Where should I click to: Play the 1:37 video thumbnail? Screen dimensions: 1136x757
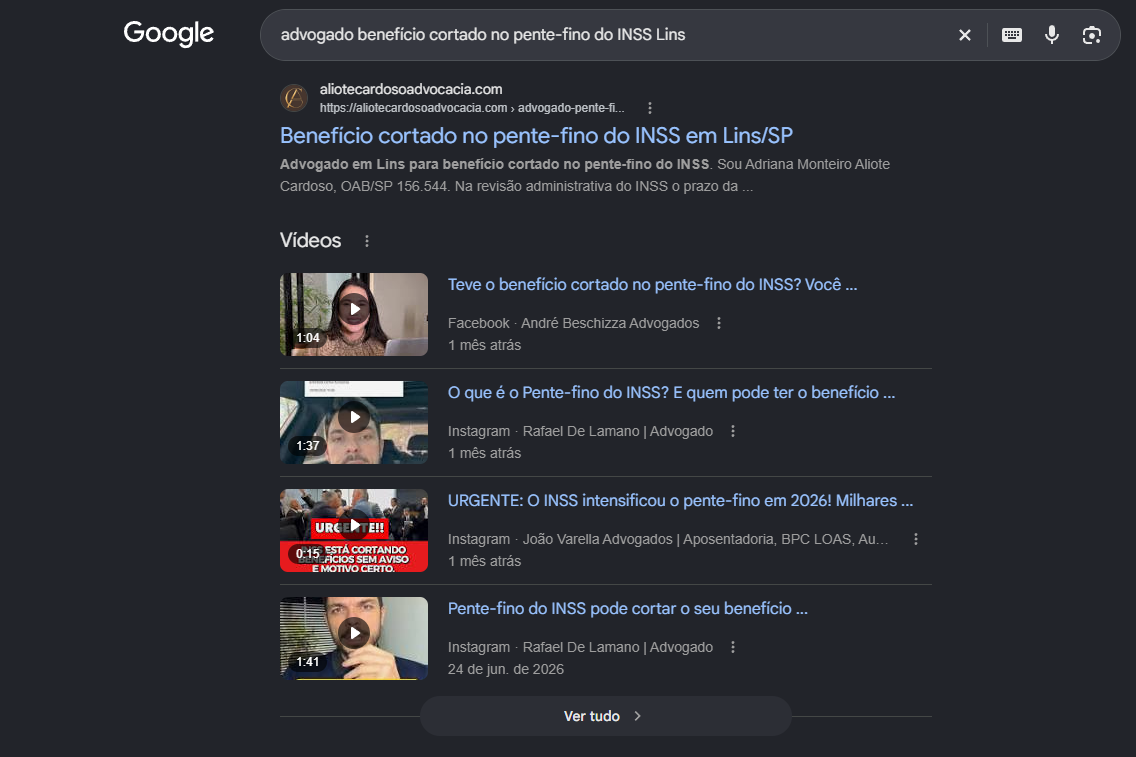coord(354,422)
